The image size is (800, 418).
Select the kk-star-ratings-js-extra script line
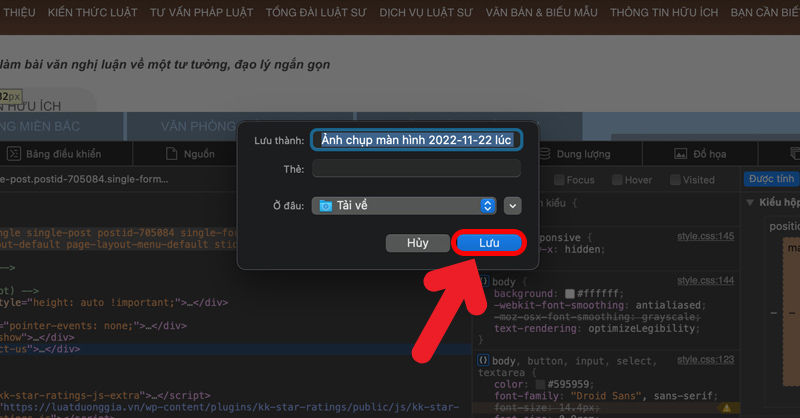coord(105,396)
